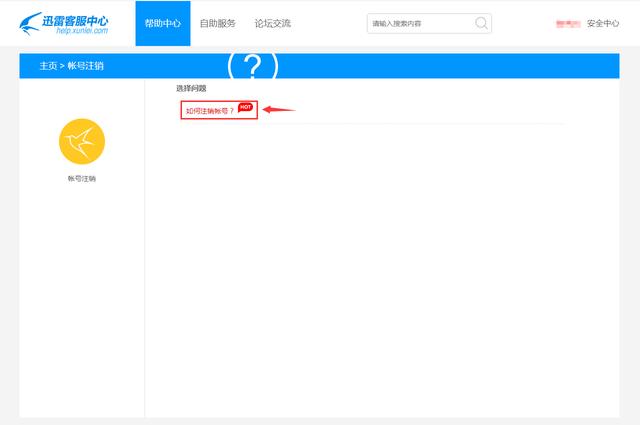The height and width of the screenshot is (425, 640).
Task: Select the 帐号注销 label under bird icon
Action: pos(82,179)
